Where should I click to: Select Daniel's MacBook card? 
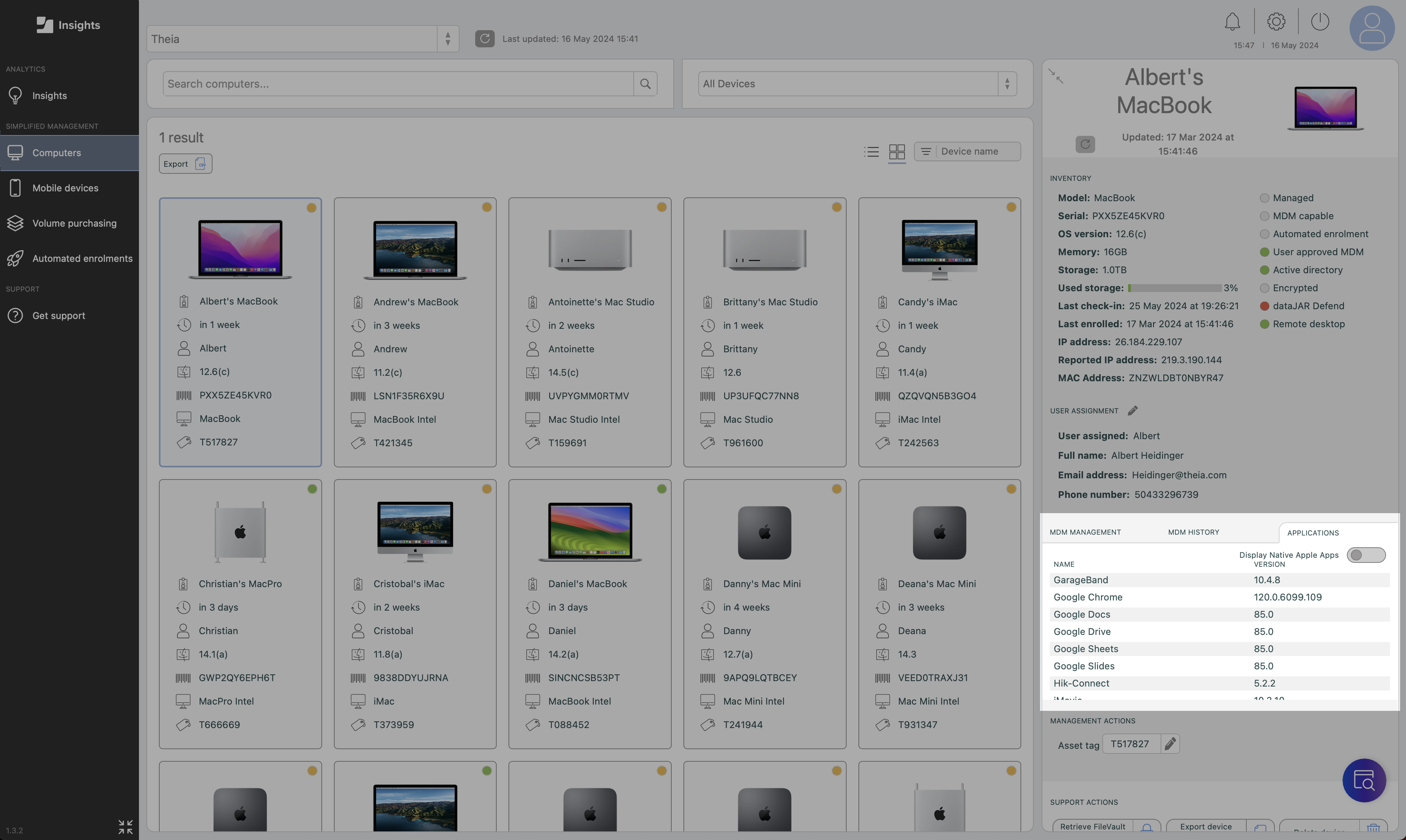(x=590, y=614)
